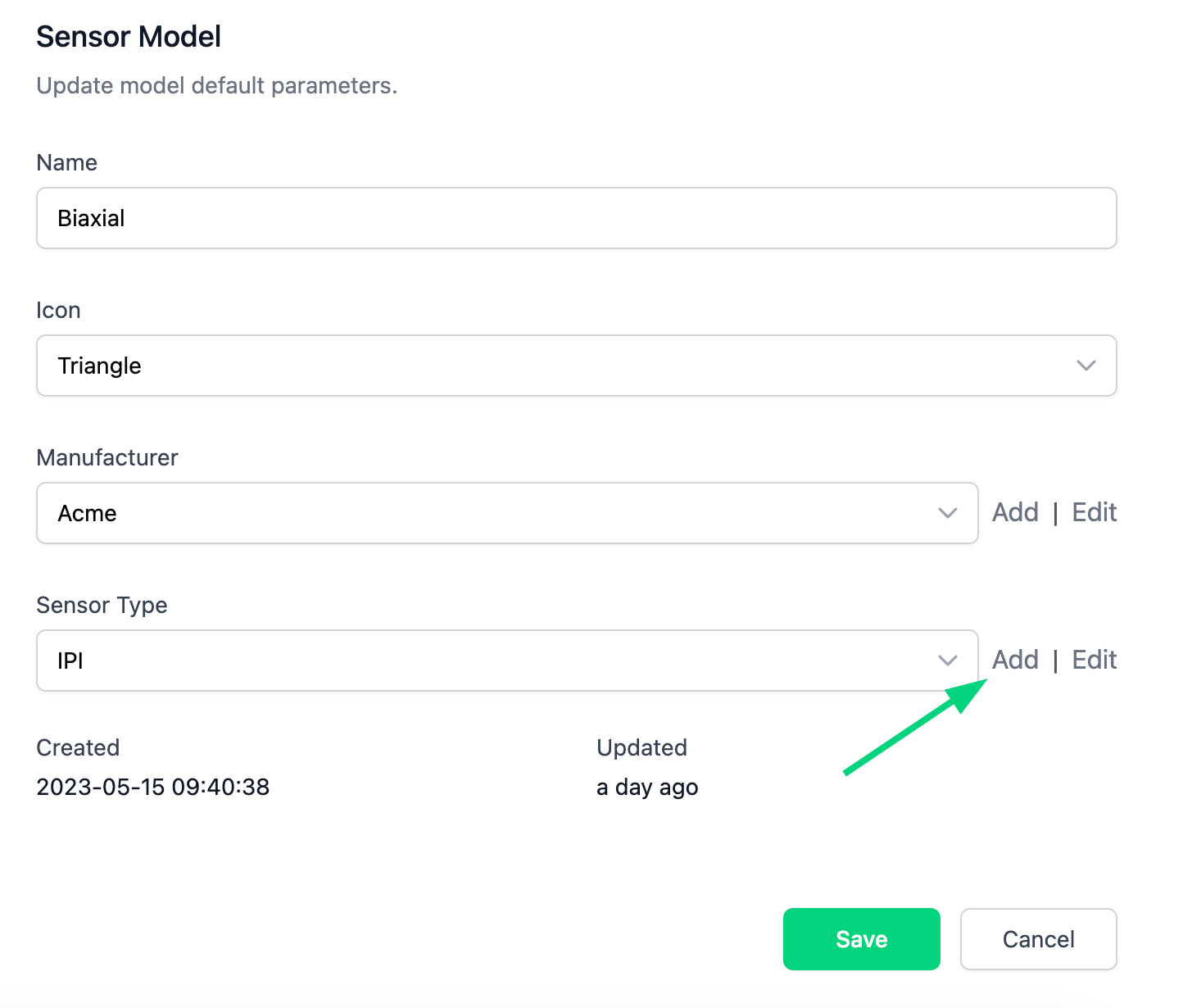
Task: Click the Created timestamp 2023-05-15 09:40:38
Action: click(x=153, y=787)
